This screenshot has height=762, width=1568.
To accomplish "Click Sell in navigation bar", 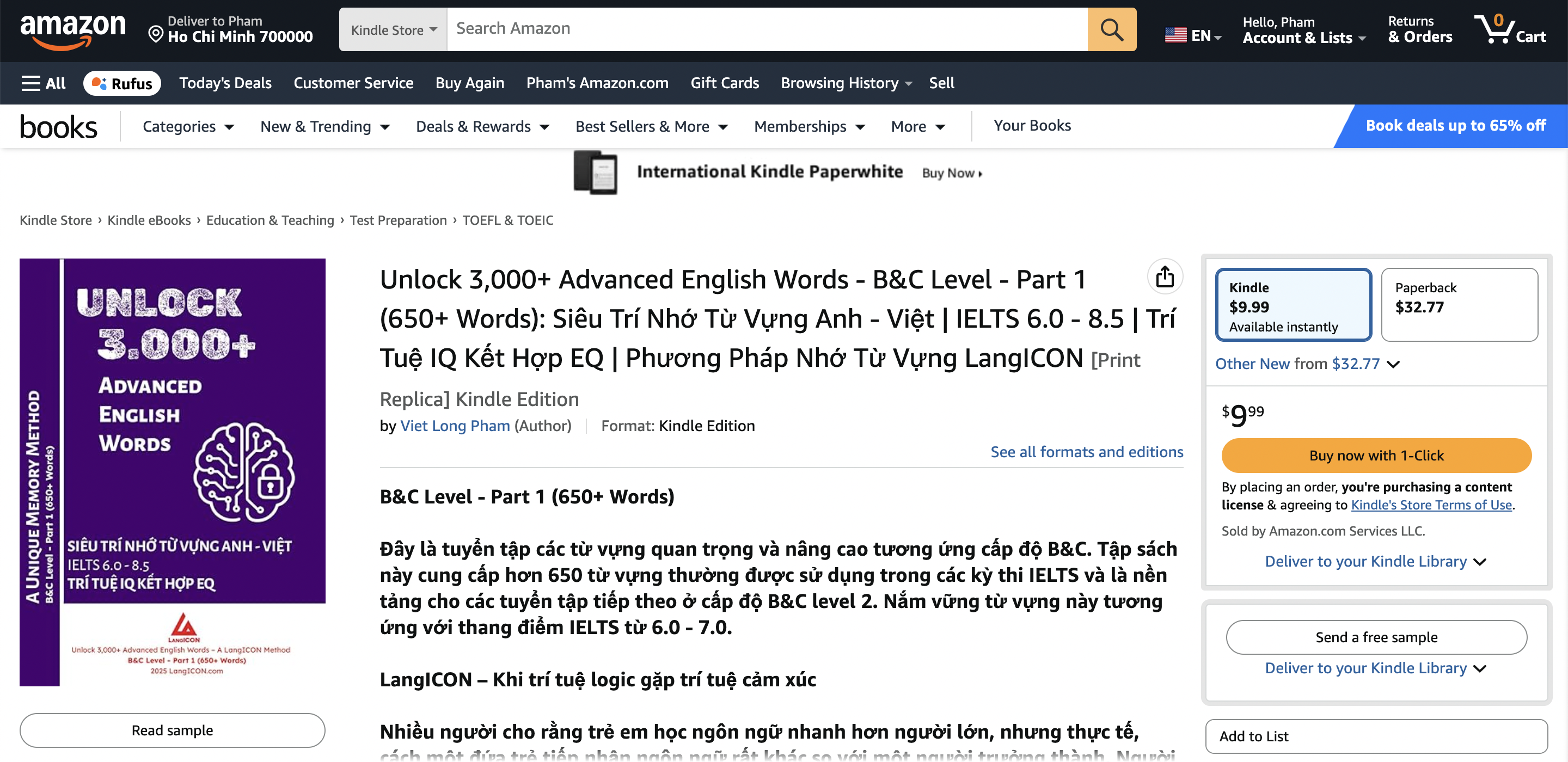I will [x=941, y=83].
